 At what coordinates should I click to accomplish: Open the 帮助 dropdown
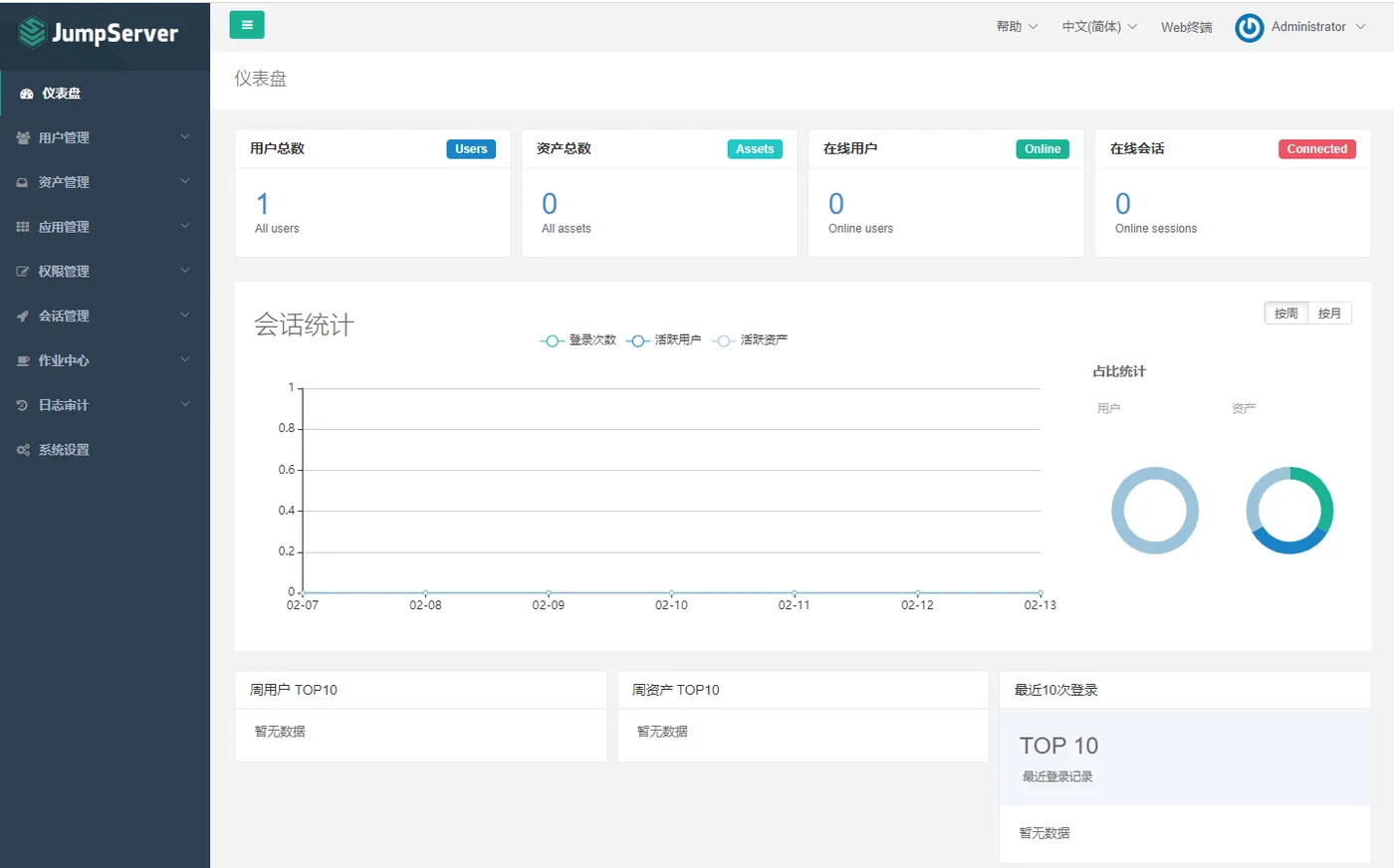click(x=1017, y=27)
